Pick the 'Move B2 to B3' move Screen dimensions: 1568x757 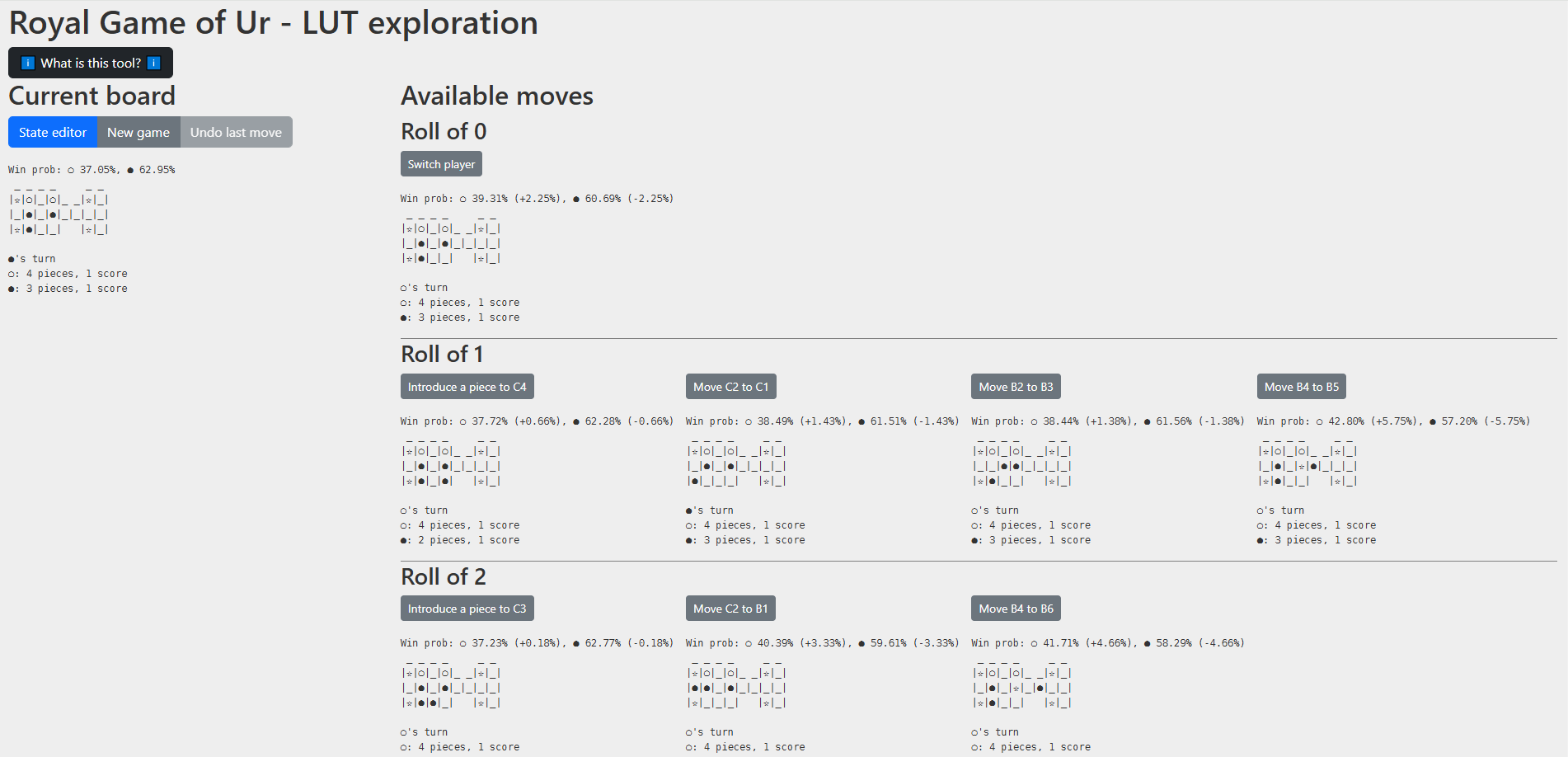(x=1016, y=387)
